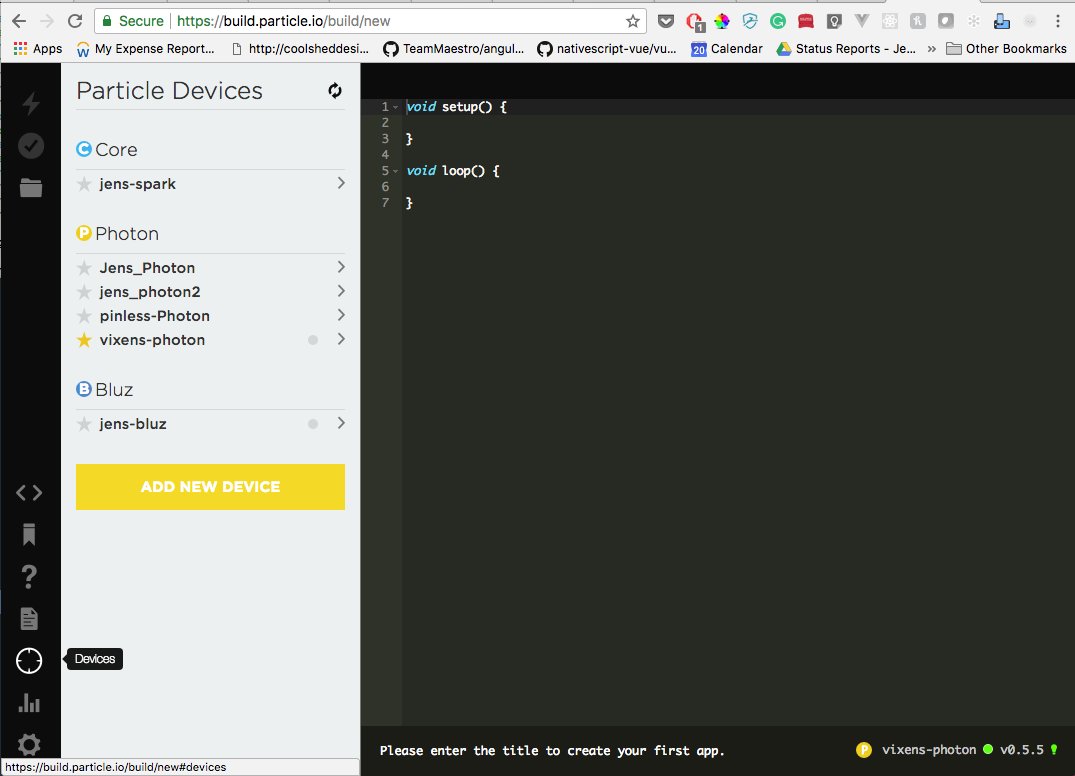Collapse the setup function fold arrow
The height and width of the screenshot is (776, 1075).
click(396, 107)
